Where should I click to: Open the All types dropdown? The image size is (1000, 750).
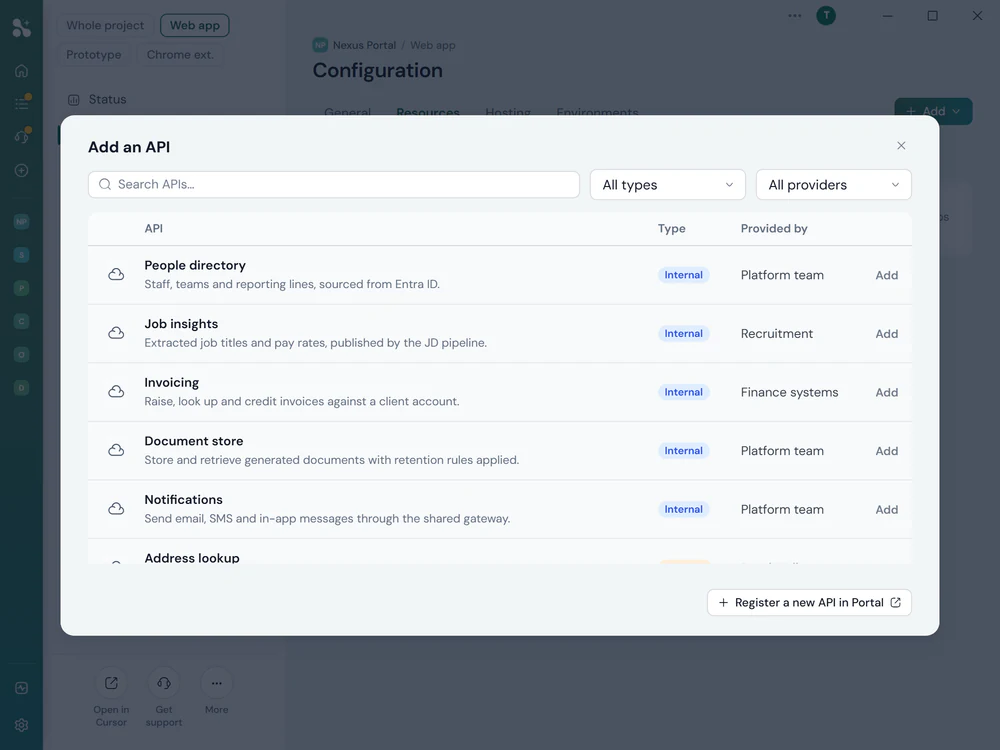click(x=668, y=184)
